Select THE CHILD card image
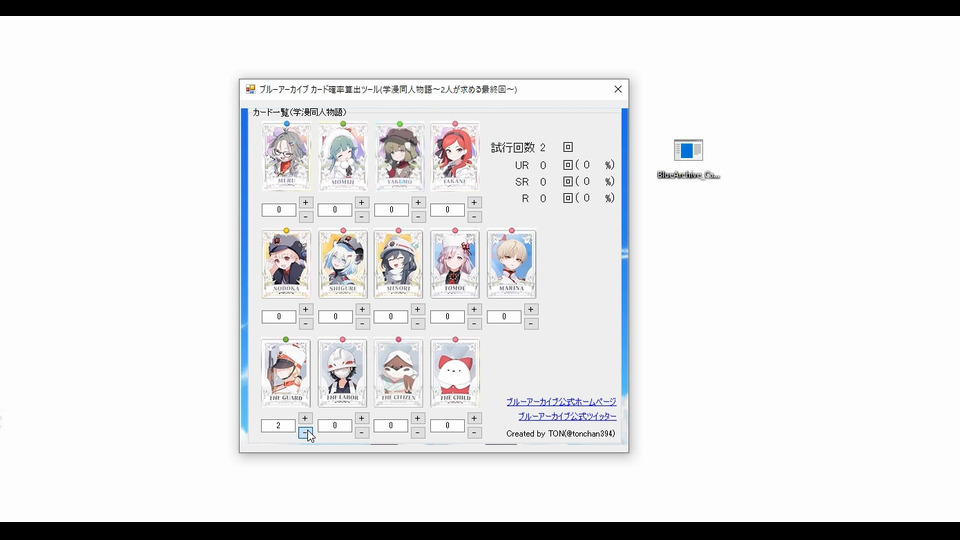This screenshot has width=960, height=540. (x=455, y=373)
